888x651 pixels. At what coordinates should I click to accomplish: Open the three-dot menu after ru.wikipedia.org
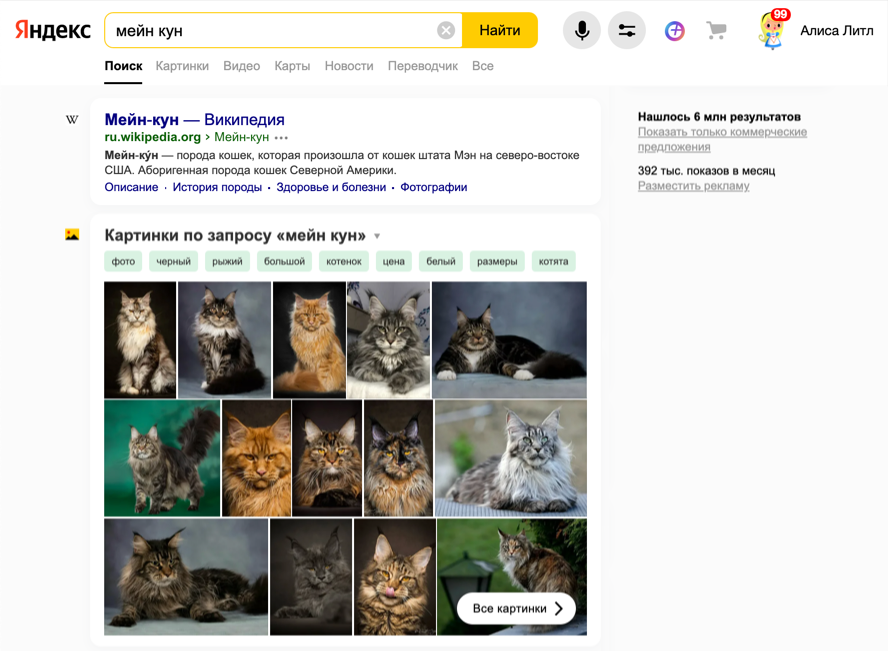click(282, 138)
